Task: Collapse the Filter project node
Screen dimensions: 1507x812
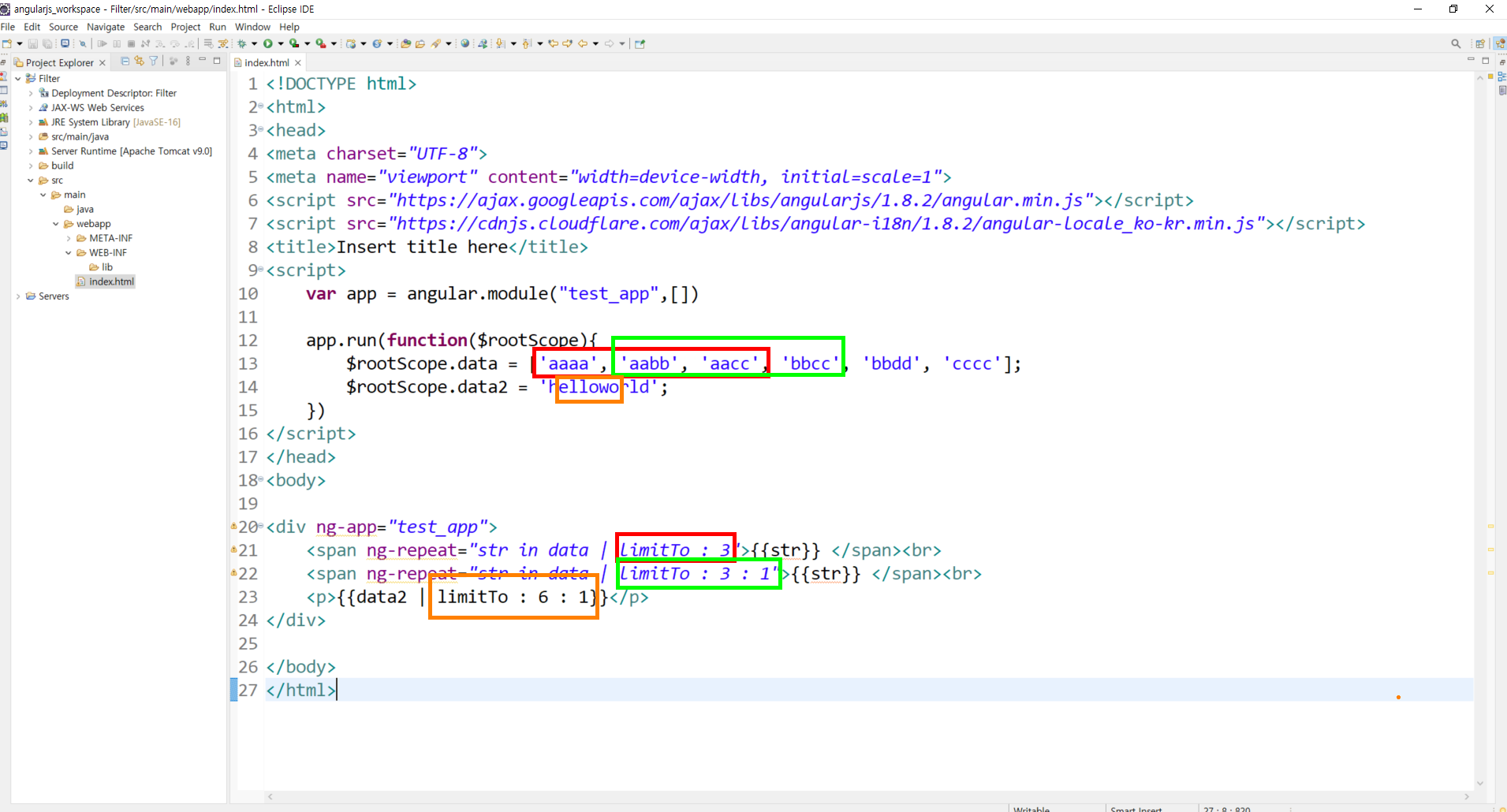Action: pyautogui.click(x=18, y=78)
